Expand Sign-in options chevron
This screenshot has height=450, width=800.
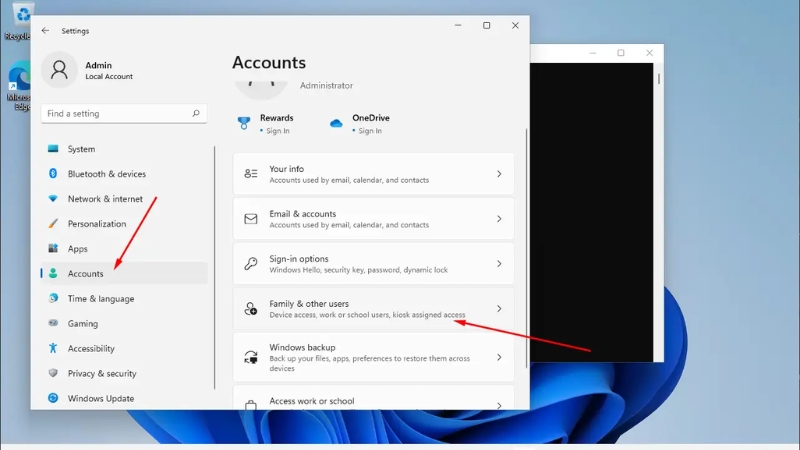point(499,264)
